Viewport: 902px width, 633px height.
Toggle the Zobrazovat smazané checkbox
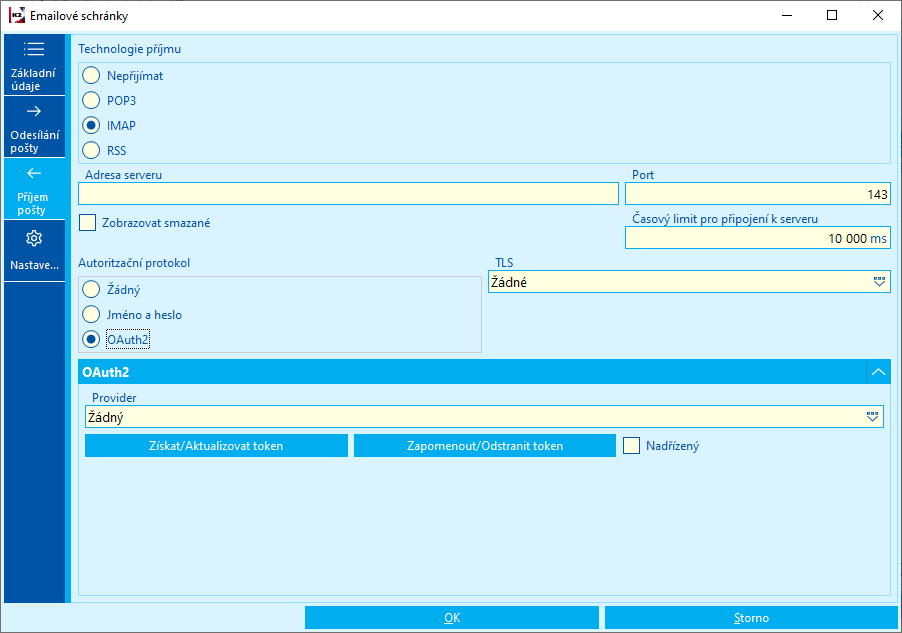87,222
